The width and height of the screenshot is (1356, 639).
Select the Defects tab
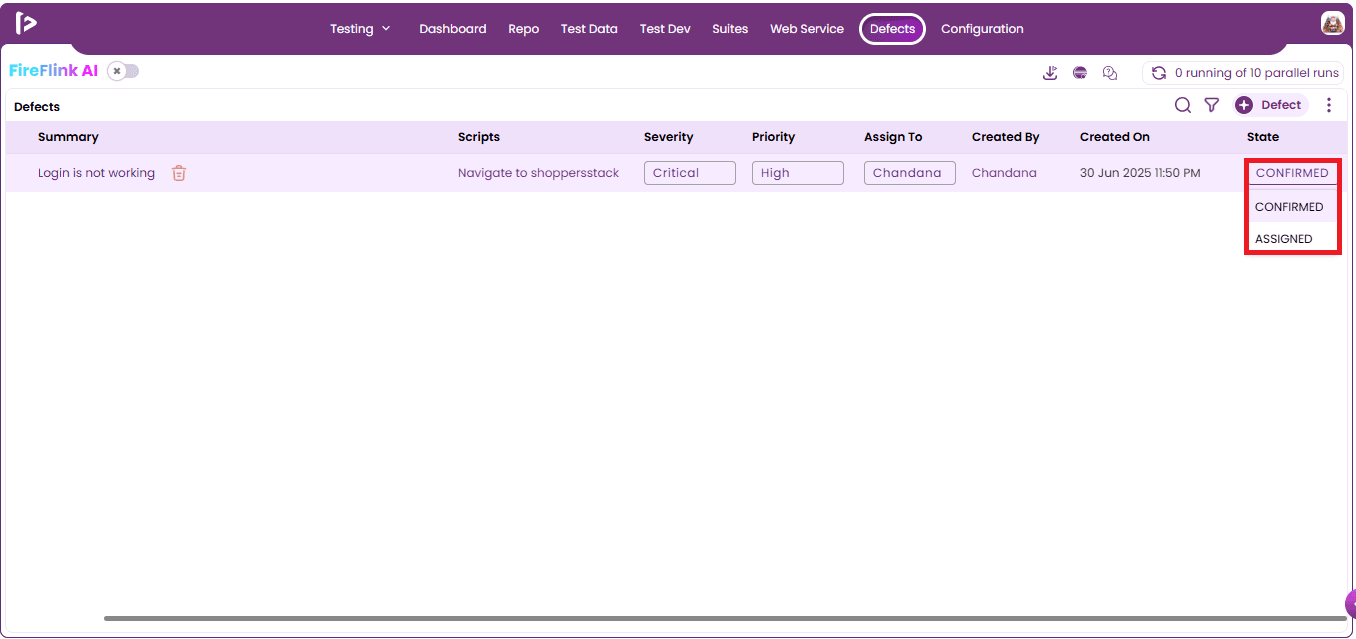coord(892,29)
